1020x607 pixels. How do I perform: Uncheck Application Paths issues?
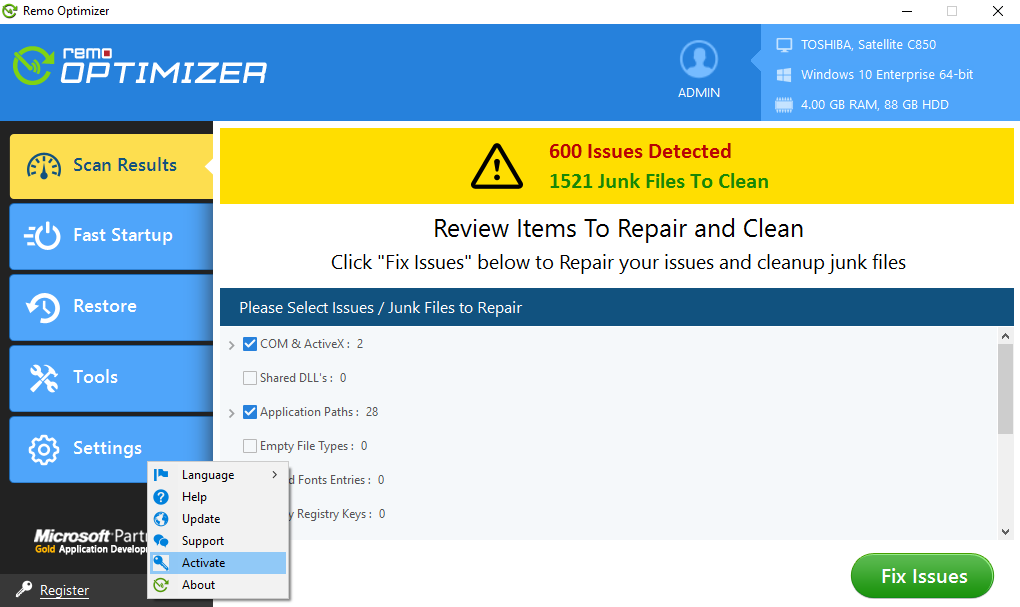(248, 411)
